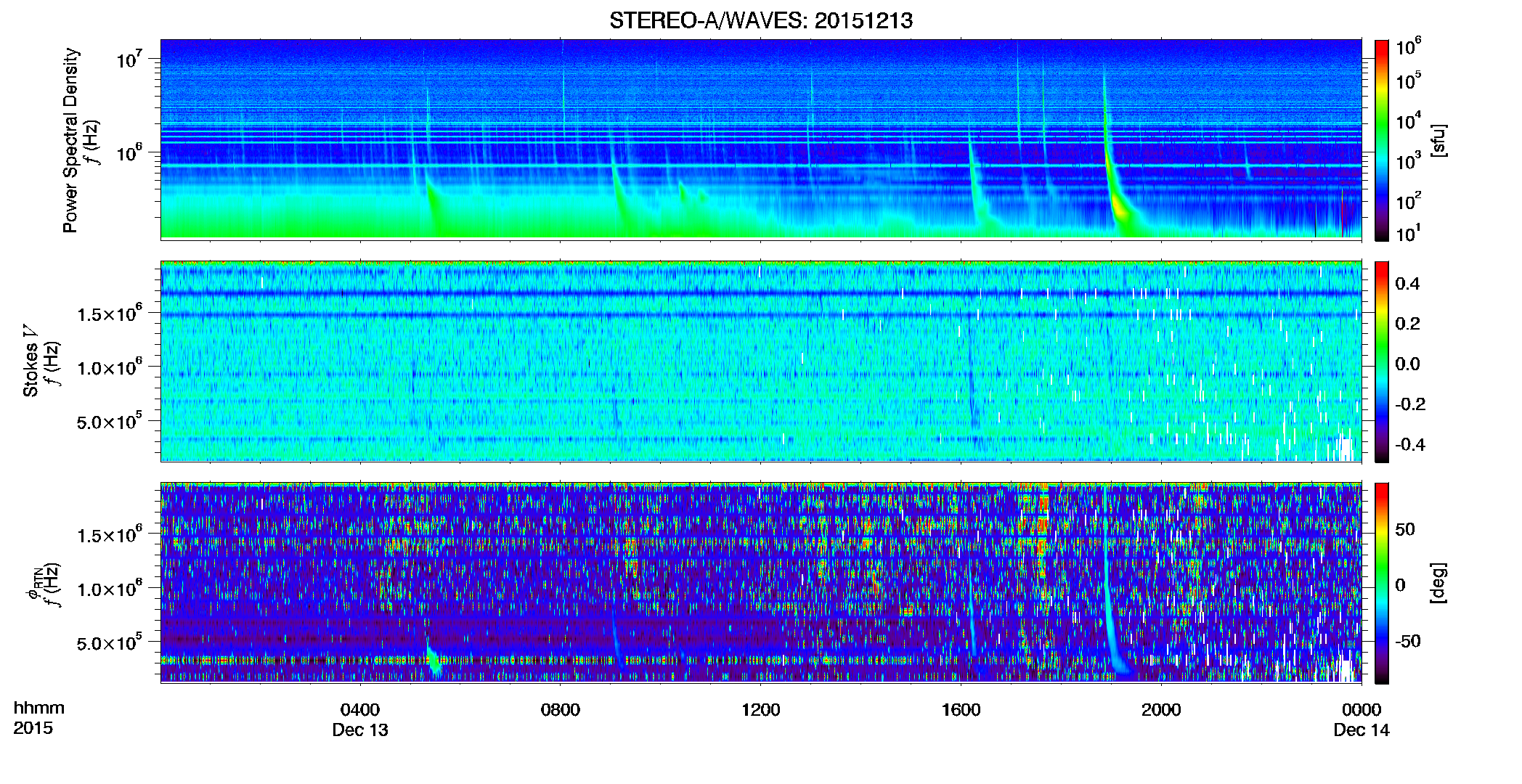The width and height of the screenshot is (1522, 784).
Task: Click the 10^5 label on the sfu color bar
Action: click(1409, 81)
